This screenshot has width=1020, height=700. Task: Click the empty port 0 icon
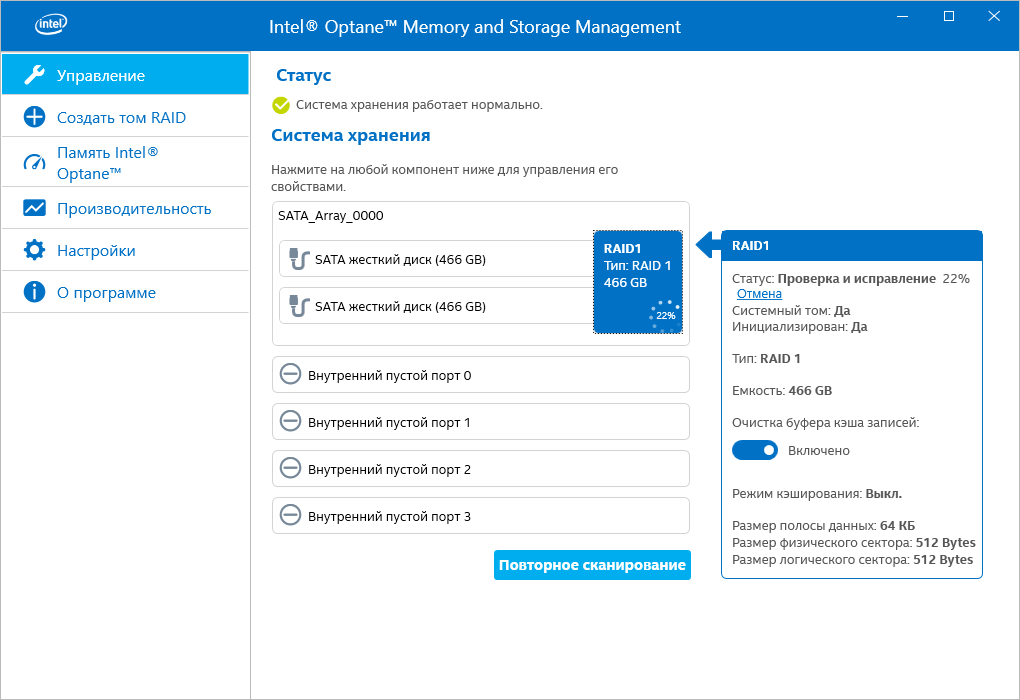coord(290,375)
